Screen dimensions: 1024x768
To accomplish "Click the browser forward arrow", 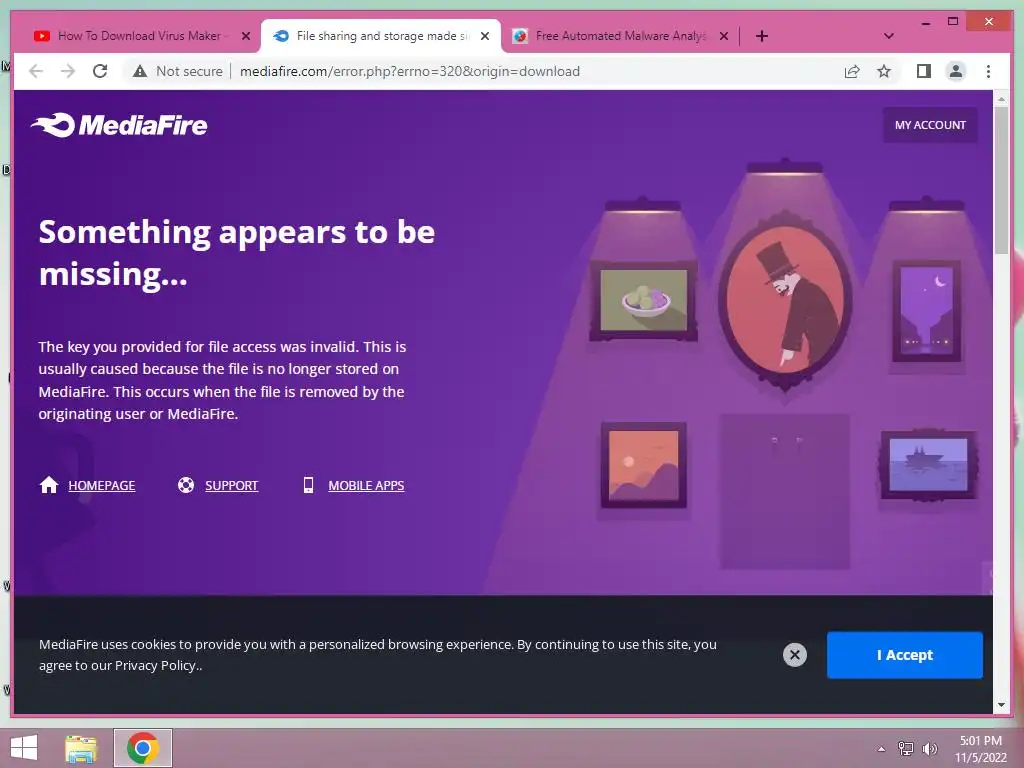I will 68,71.
